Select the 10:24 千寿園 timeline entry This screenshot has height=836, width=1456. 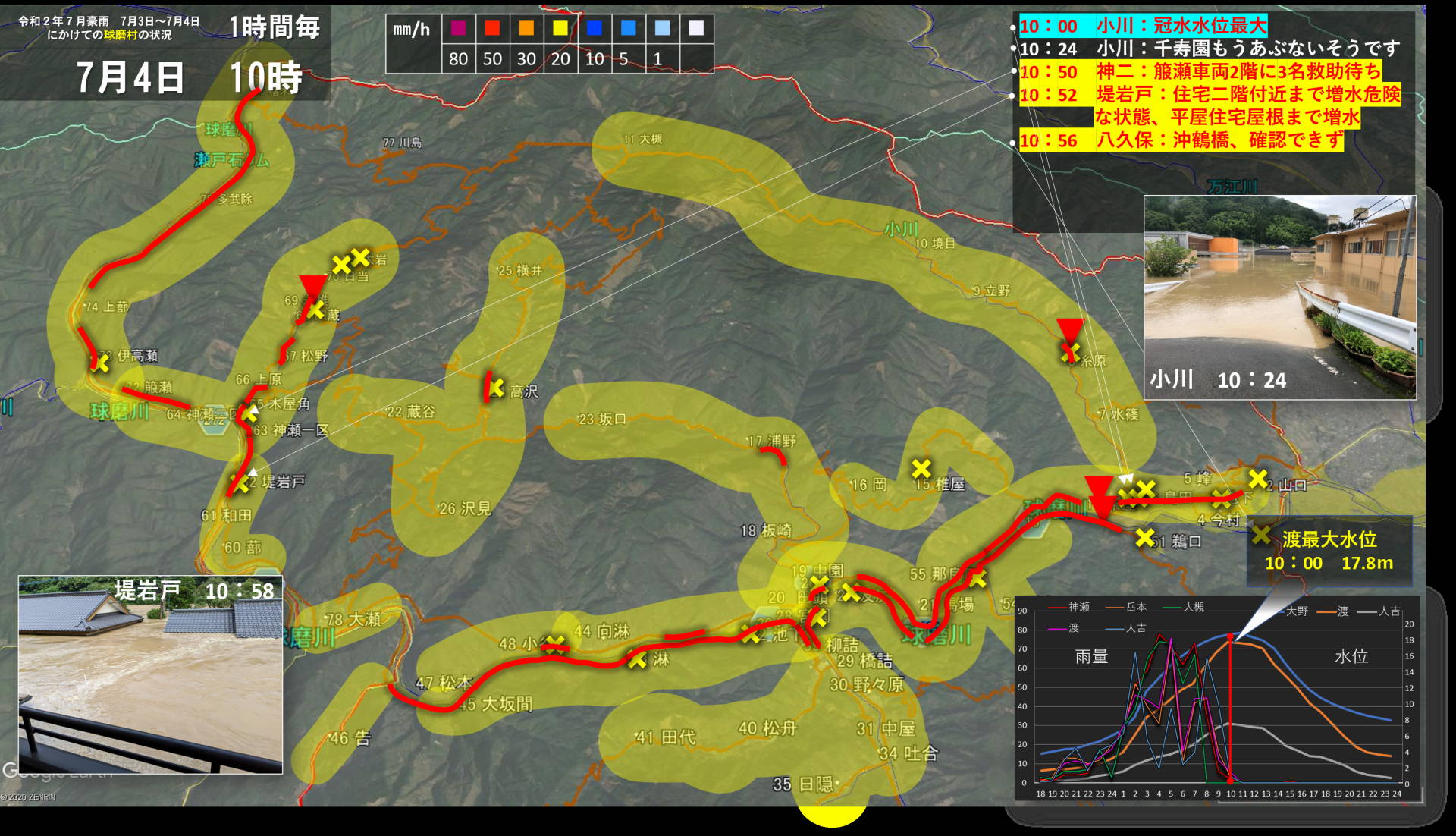click(x=1209, y=49)
